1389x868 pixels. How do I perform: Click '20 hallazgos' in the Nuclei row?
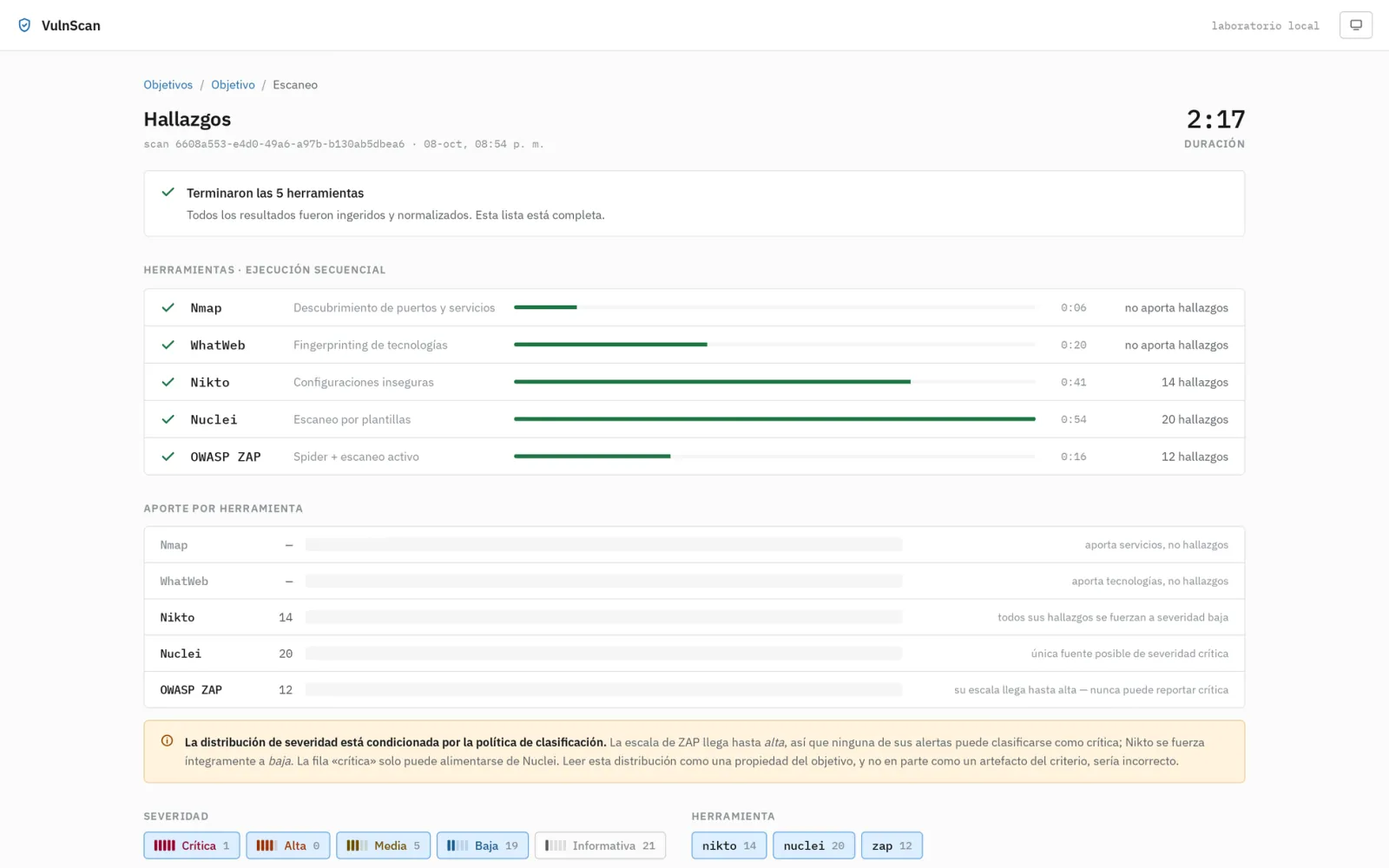click(1195, 419)
